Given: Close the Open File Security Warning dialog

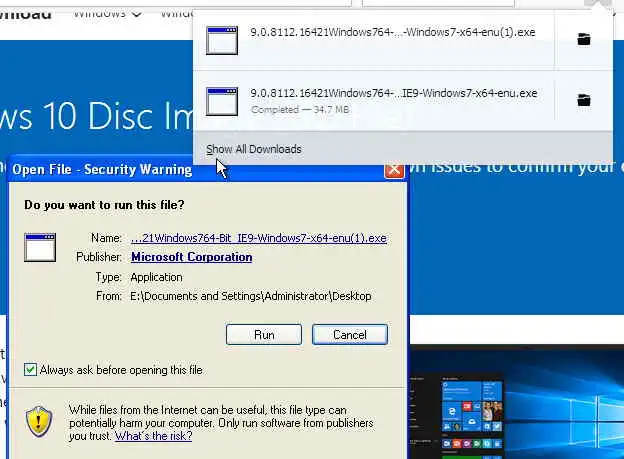Looking at the screenshot, I should pyautogui.click(x=394, y=170).
